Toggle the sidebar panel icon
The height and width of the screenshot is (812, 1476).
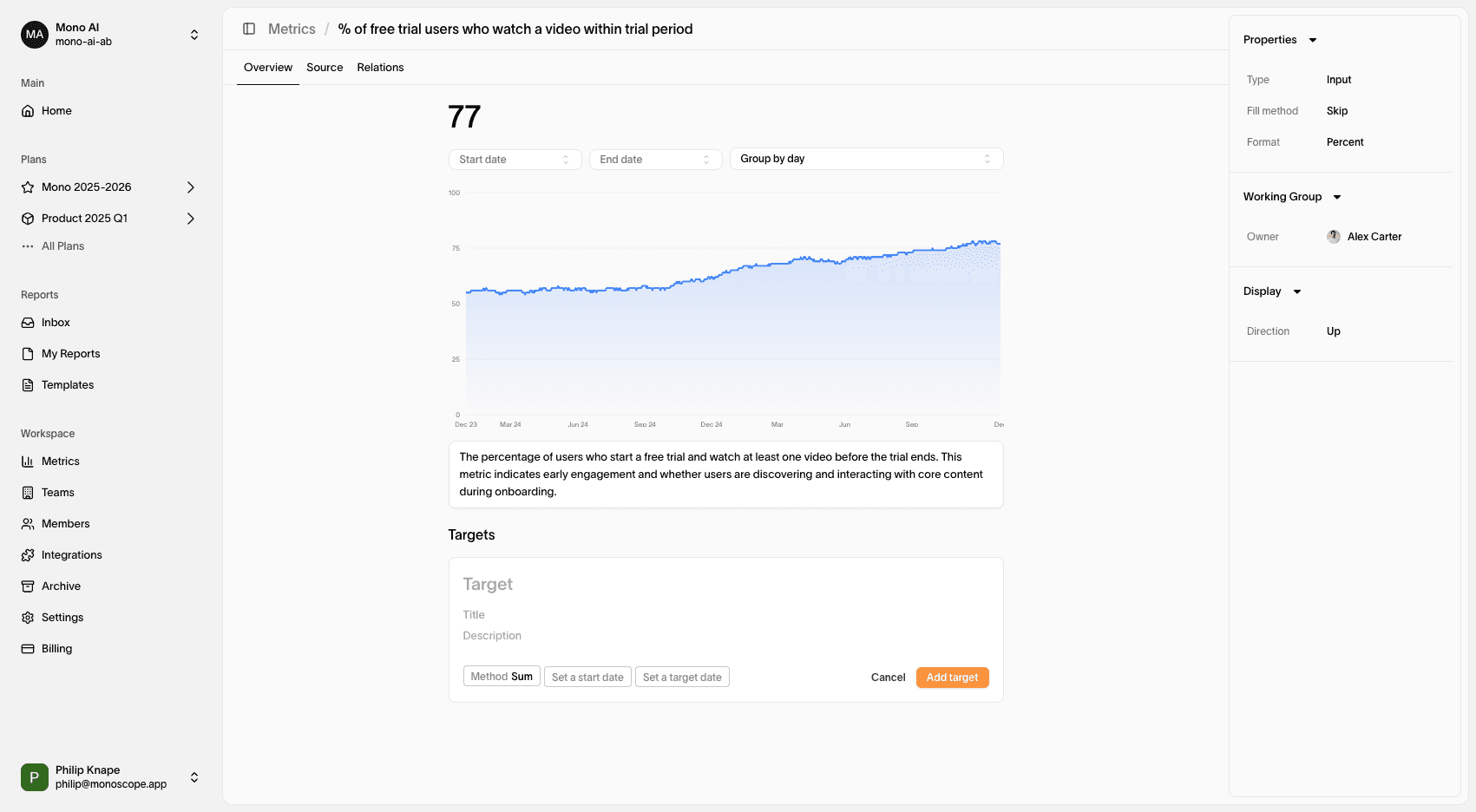(249, 29)
